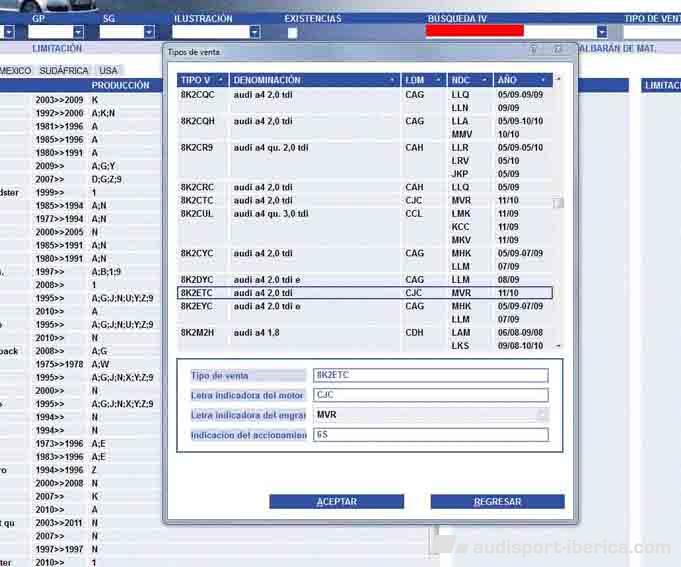The width and height of the screenshot is (681, 567).
Task: Sort by NDC column header
Action: click(x=470, y=80)
